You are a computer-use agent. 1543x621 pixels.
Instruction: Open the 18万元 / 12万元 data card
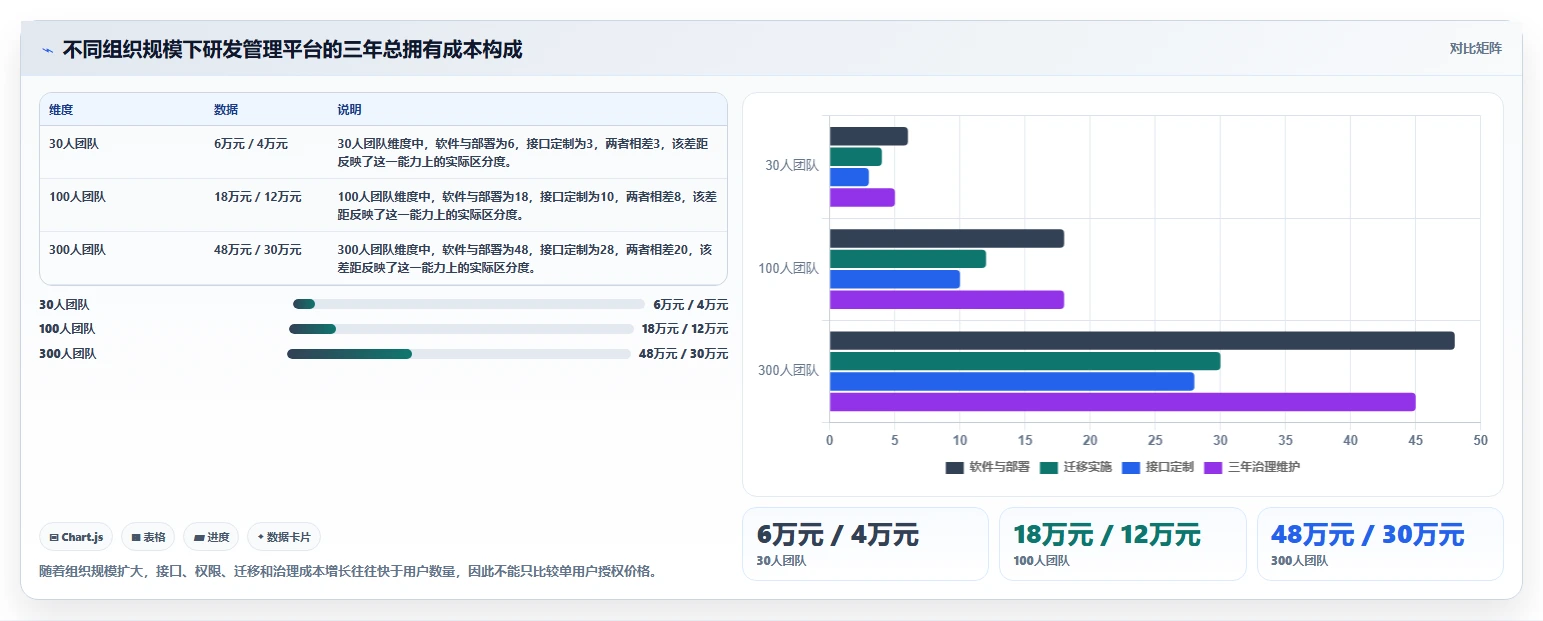click(1123, 544)
